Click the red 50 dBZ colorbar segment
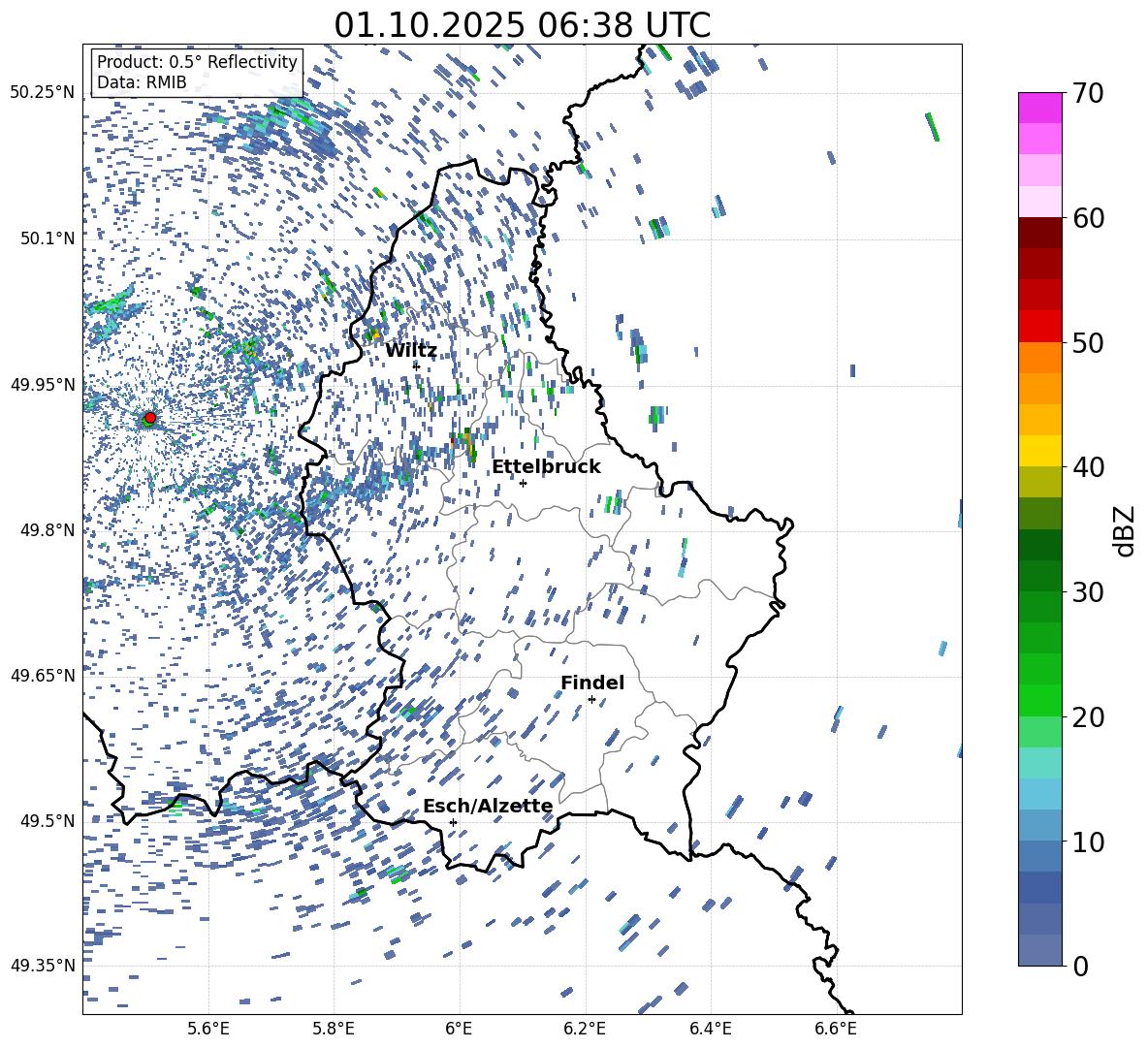 (x=1039, y=327)
